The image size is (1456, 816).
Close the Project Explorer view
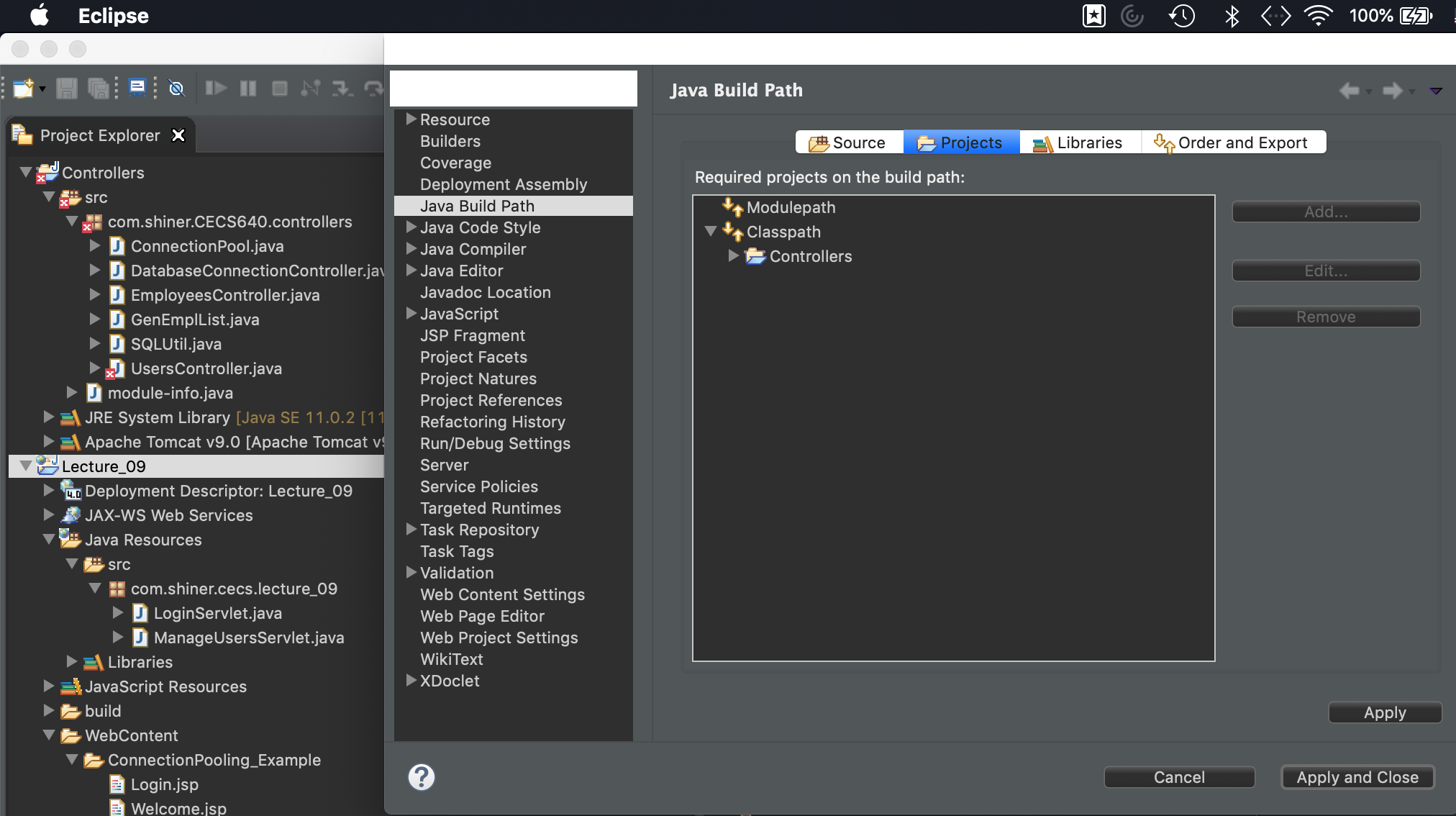tap(178, 135)
